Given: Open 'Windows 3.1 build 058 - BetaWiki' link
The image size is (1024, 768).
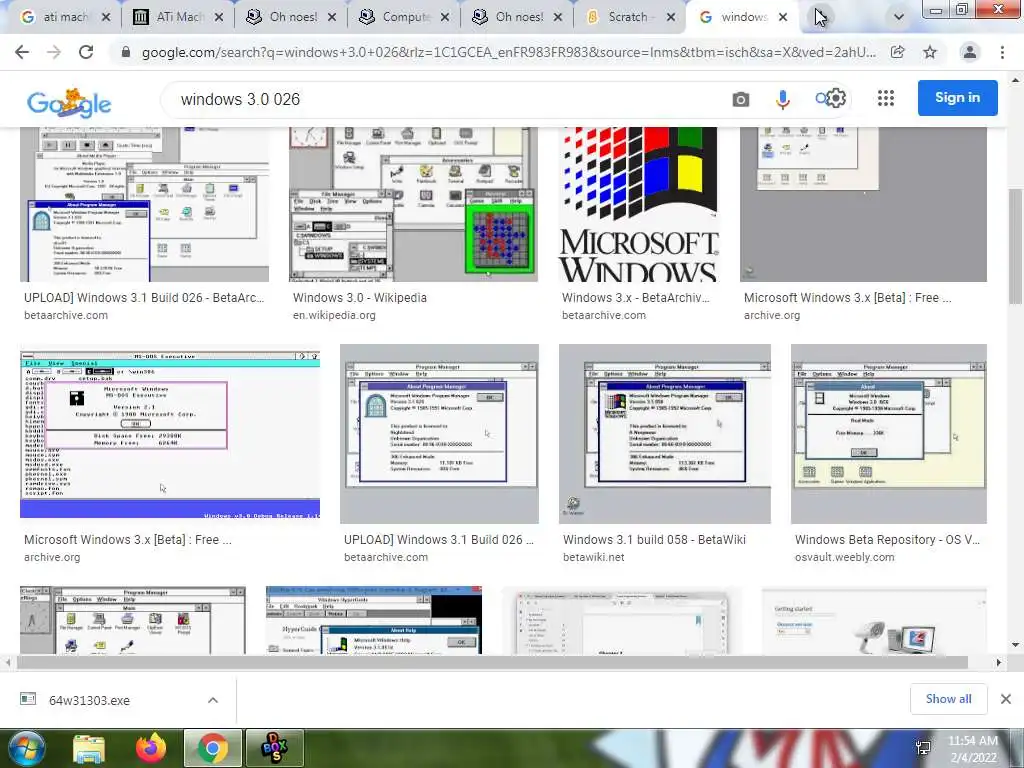Looking at the screenshot, I should click(654, 540).
